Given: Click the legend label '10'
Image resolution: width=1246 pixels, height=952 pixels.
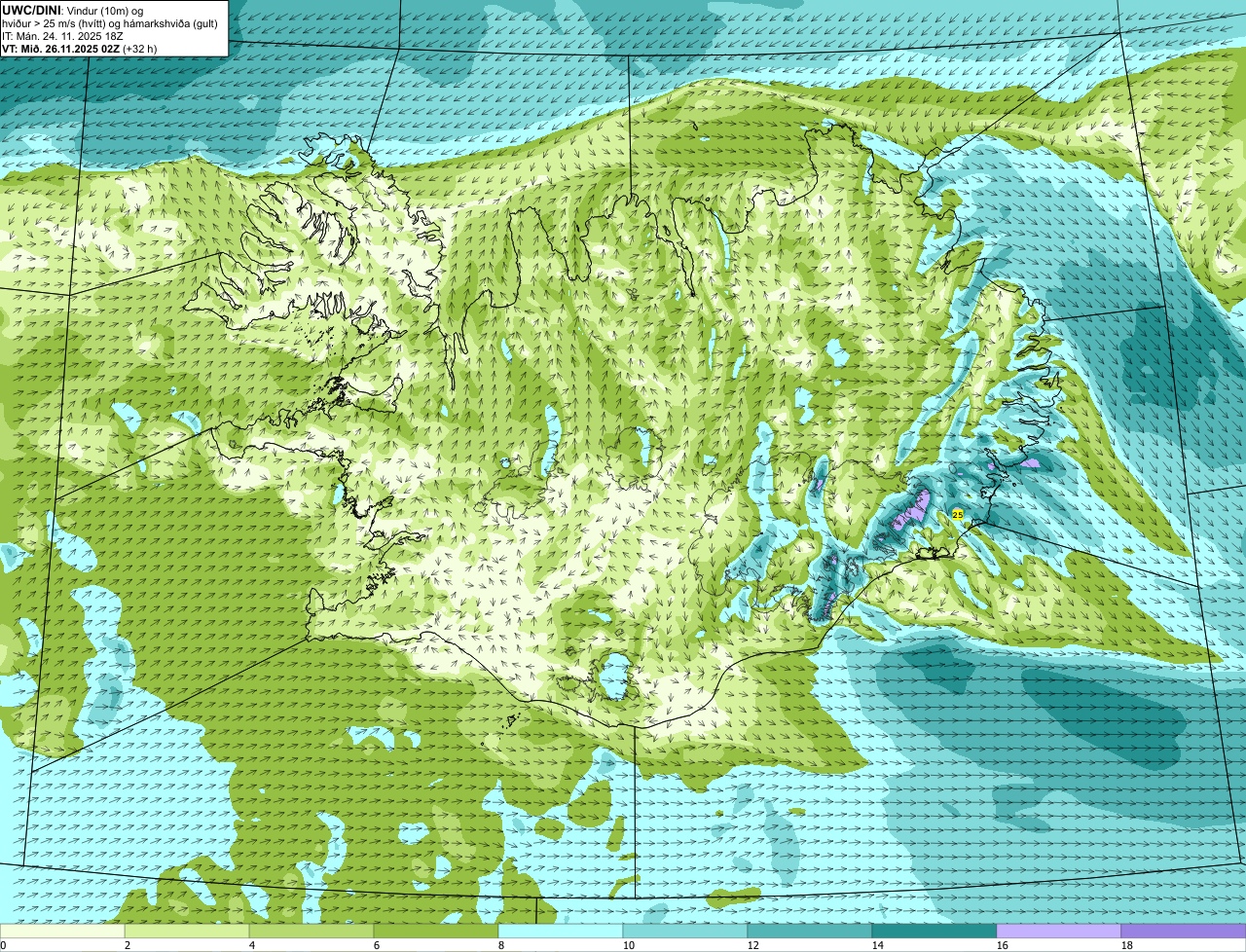Looking at the screenshot, I should pos(629,945).
